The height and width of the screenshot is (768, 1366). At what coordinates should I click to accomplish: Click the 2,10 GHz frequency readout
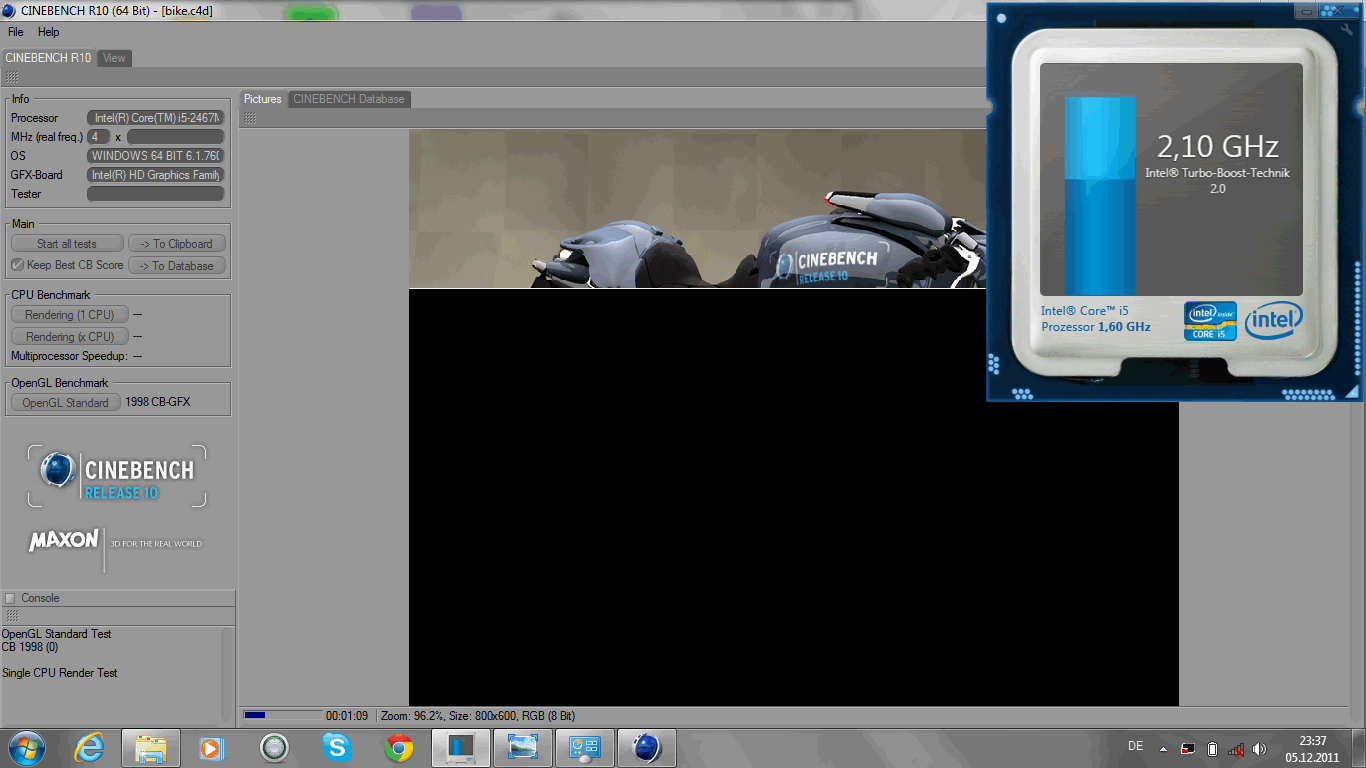[x=1218, y=147]
